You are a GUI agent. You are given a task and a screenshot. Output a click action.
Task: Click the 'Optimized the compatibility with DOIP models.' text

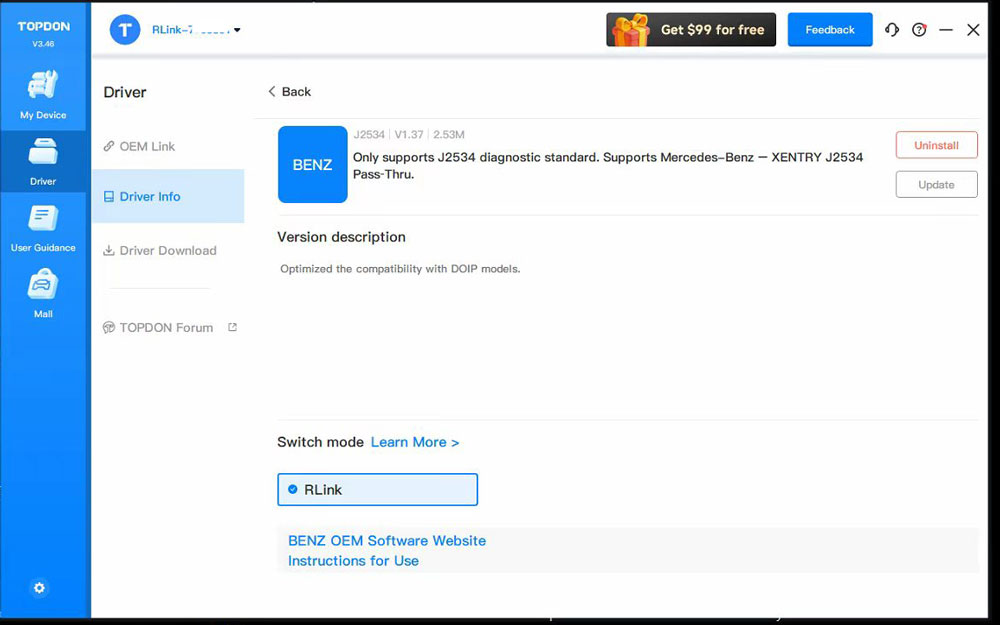pyautogui.click(x=401, y=269)
